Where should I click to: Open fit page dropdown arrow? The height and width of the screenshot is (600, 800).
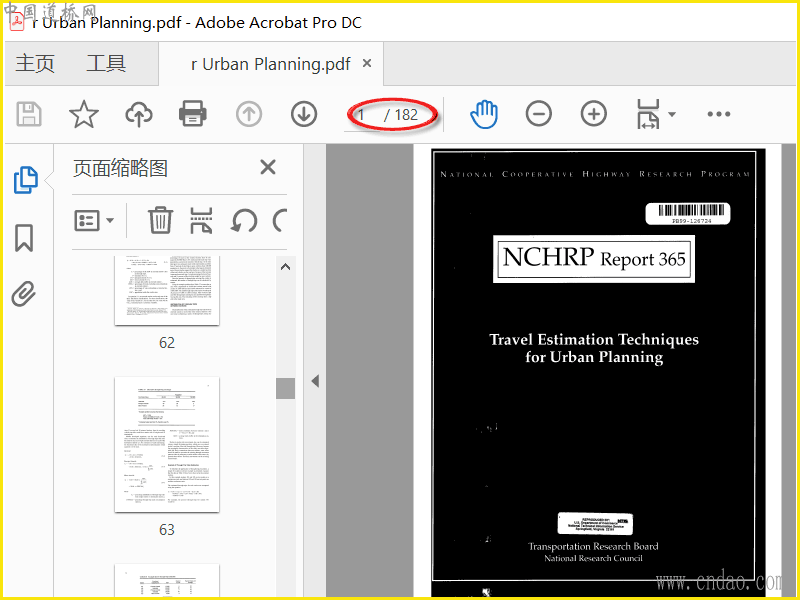click(672, 114)
